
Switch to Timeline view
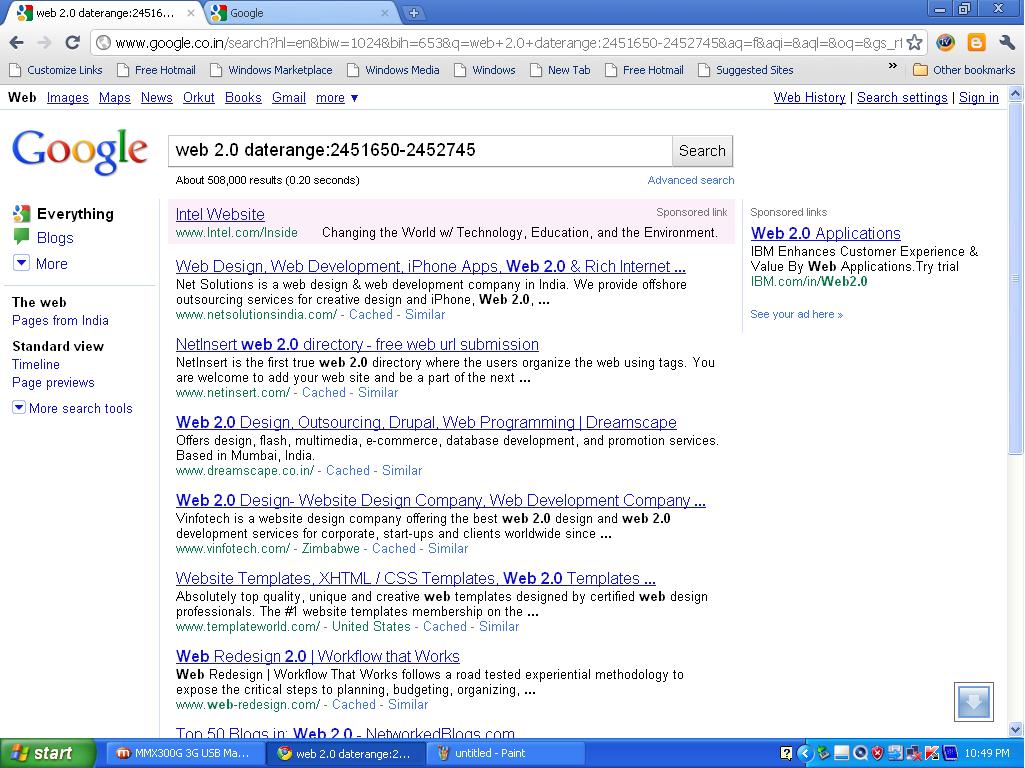coord(35,364)
